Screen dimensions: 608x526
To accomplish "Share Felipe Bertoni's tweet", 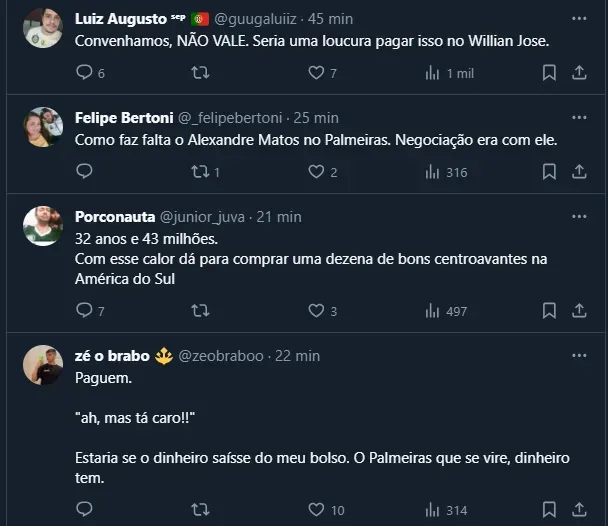I will coord(579,172).
